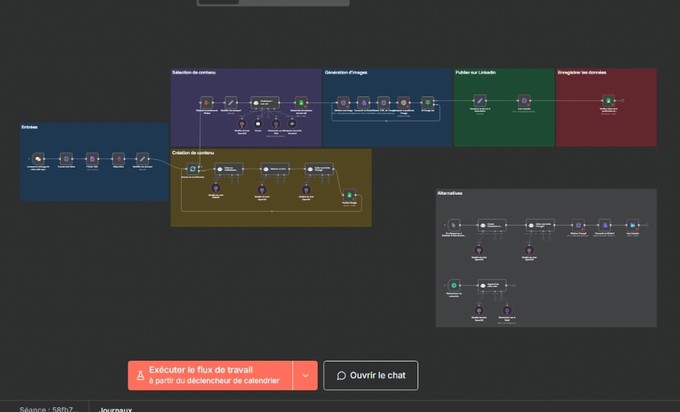The image size is (680, 412).
Task: Select the chat trigger node in Entrées
Action: click(x=38, y=159)
